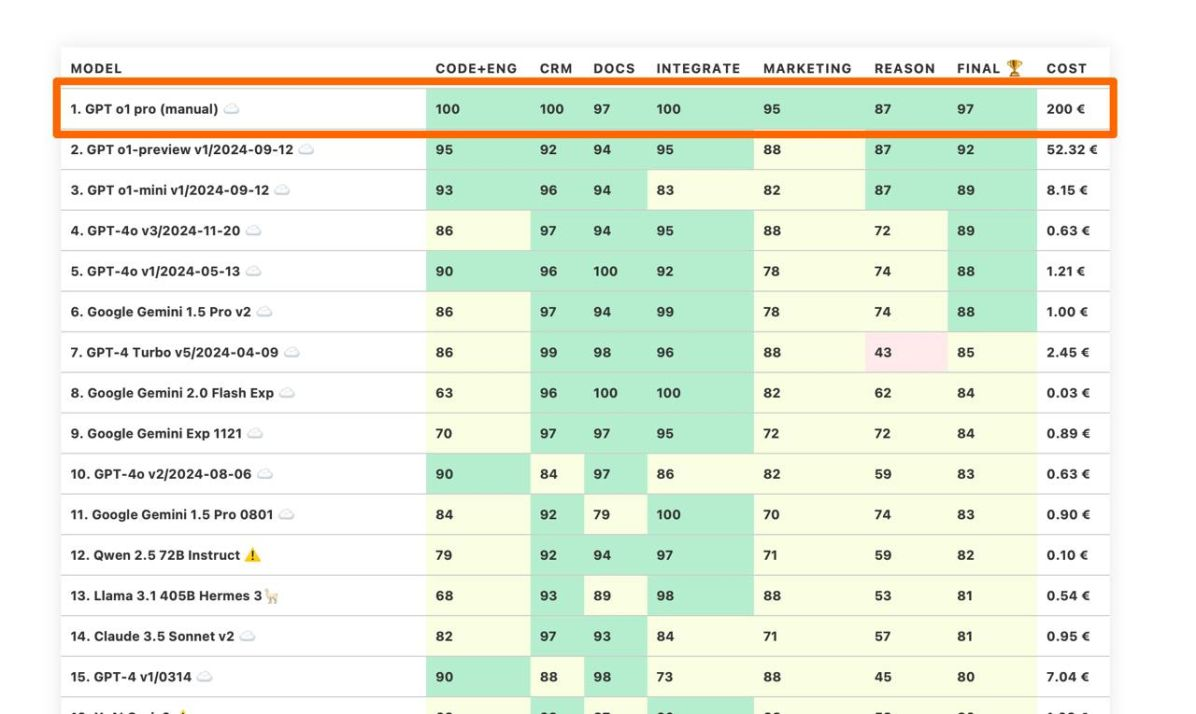The height and width of the screenshot is (714, 1196).
Task: Click the cloud icon beside Claude 3.5 Sonnet v2
Action: coord(247,636)
